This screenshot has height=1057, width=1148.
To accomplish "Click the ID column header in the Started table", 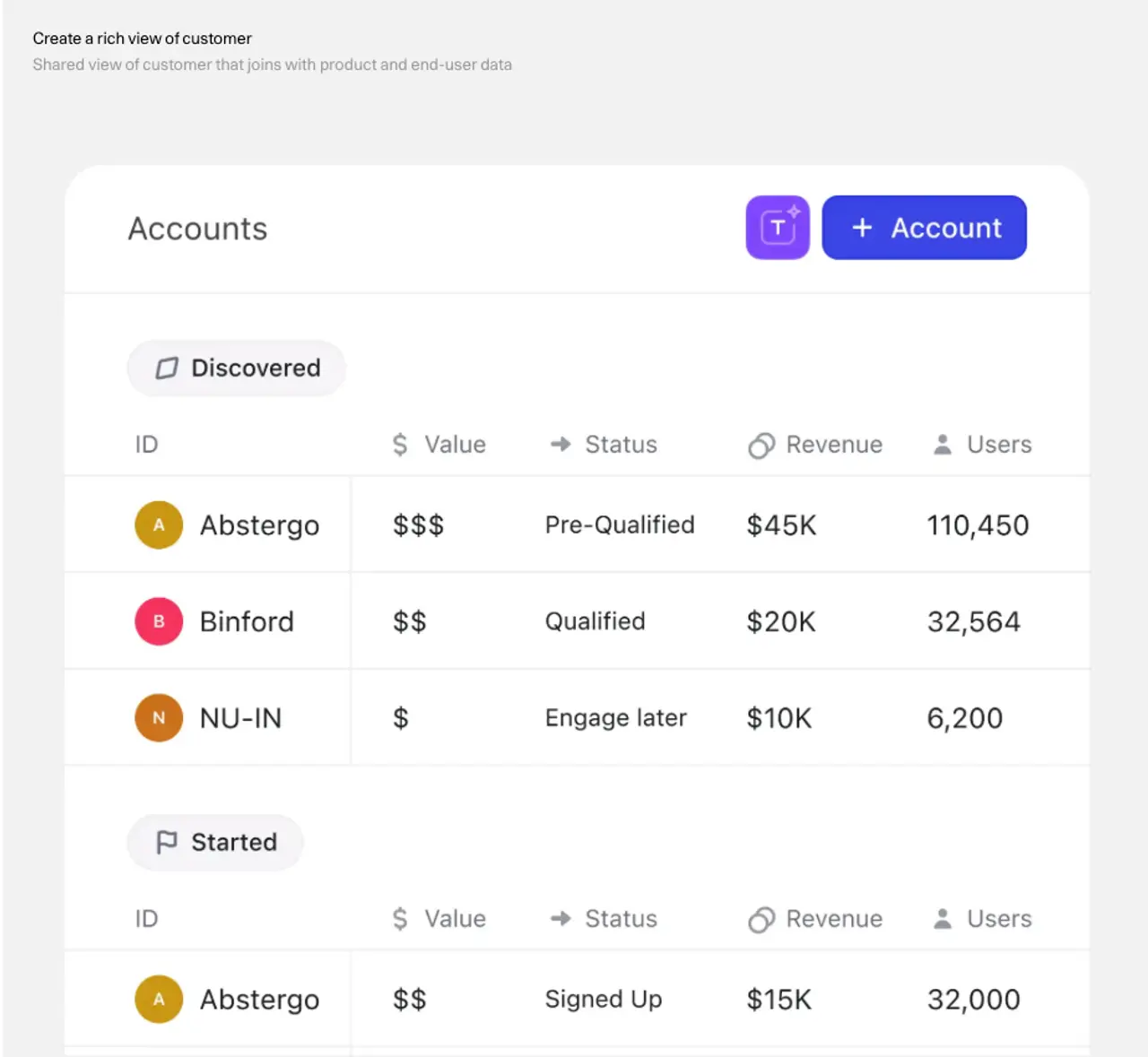I will click(147, 919).
